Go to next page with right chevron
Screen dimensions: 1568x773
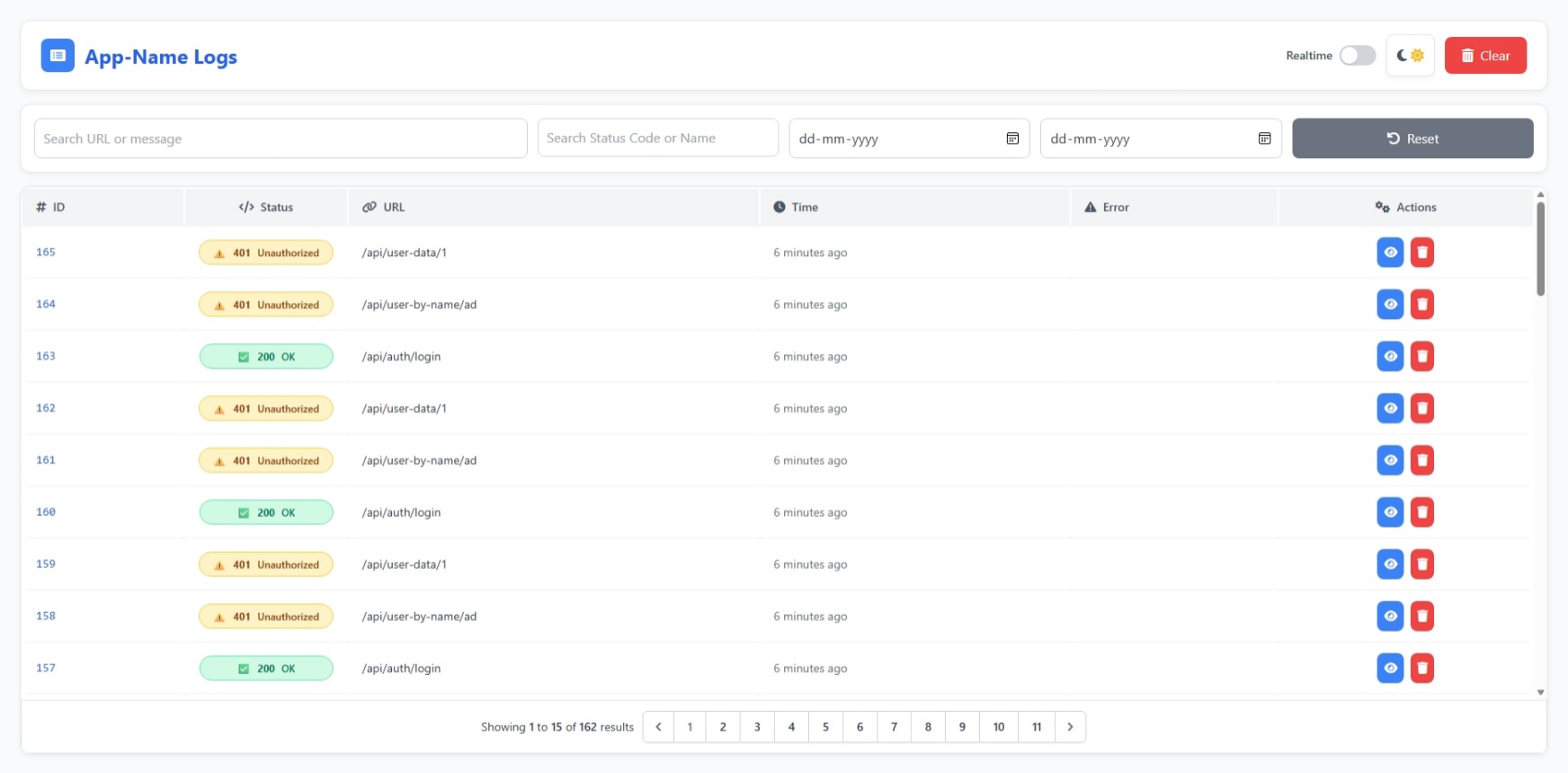click(x=1070, y=727)
